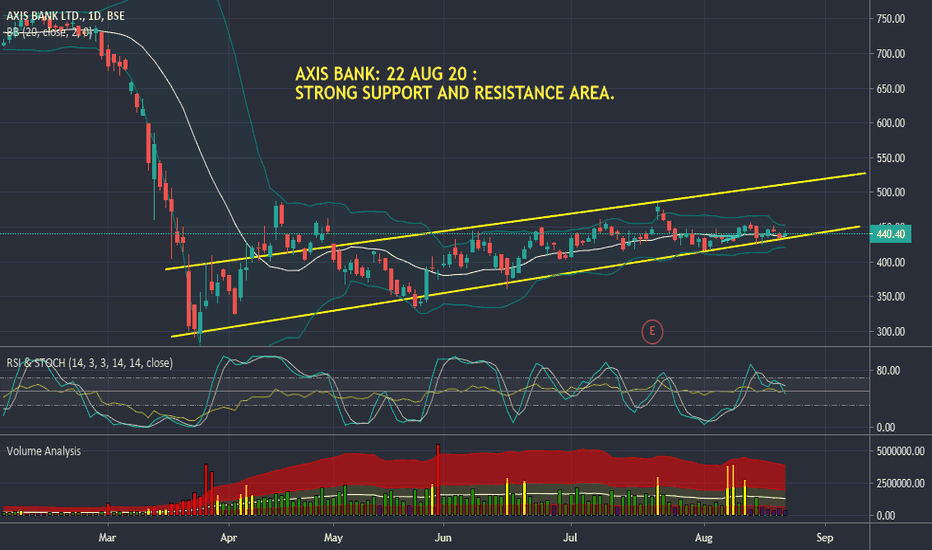Click the earnings 'E' marker circle
This screenshot has width=932, height=550.
652,331
